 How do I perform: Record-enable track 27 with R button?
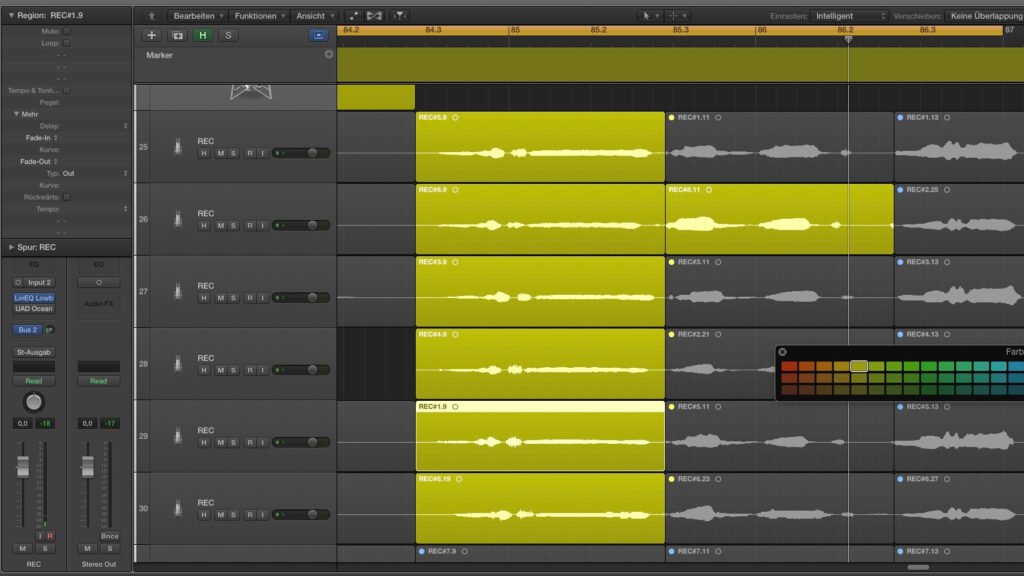click(x=249, y=298)
